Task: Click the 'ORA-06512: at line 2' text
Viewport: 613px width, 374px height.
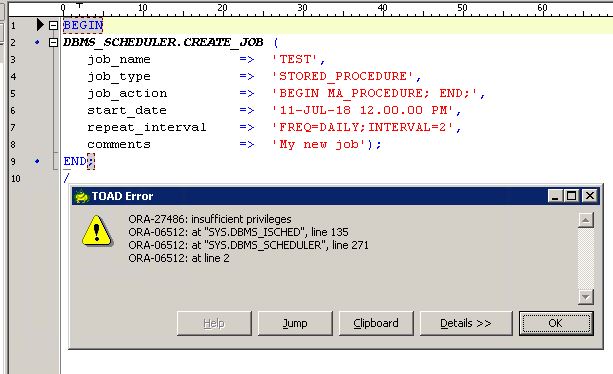Action: [x=179, y=258]
